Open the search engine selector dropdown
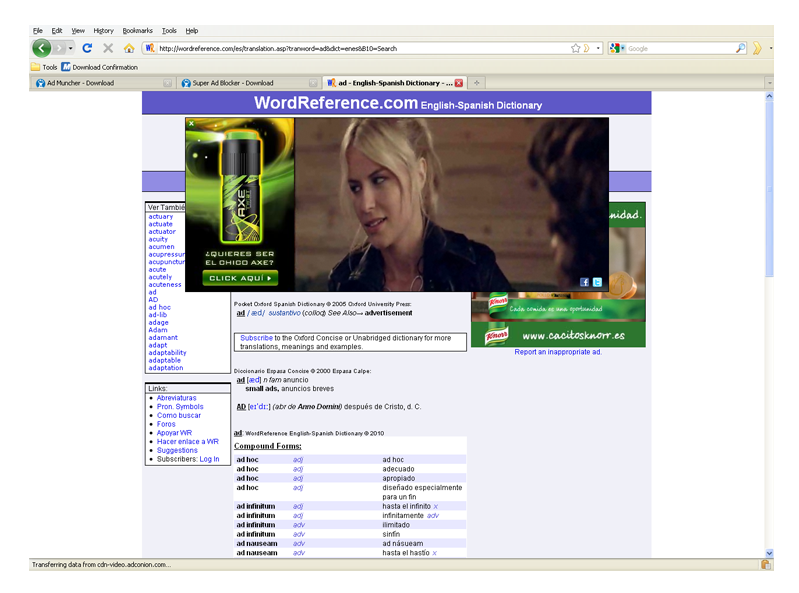 pos(618,48)
